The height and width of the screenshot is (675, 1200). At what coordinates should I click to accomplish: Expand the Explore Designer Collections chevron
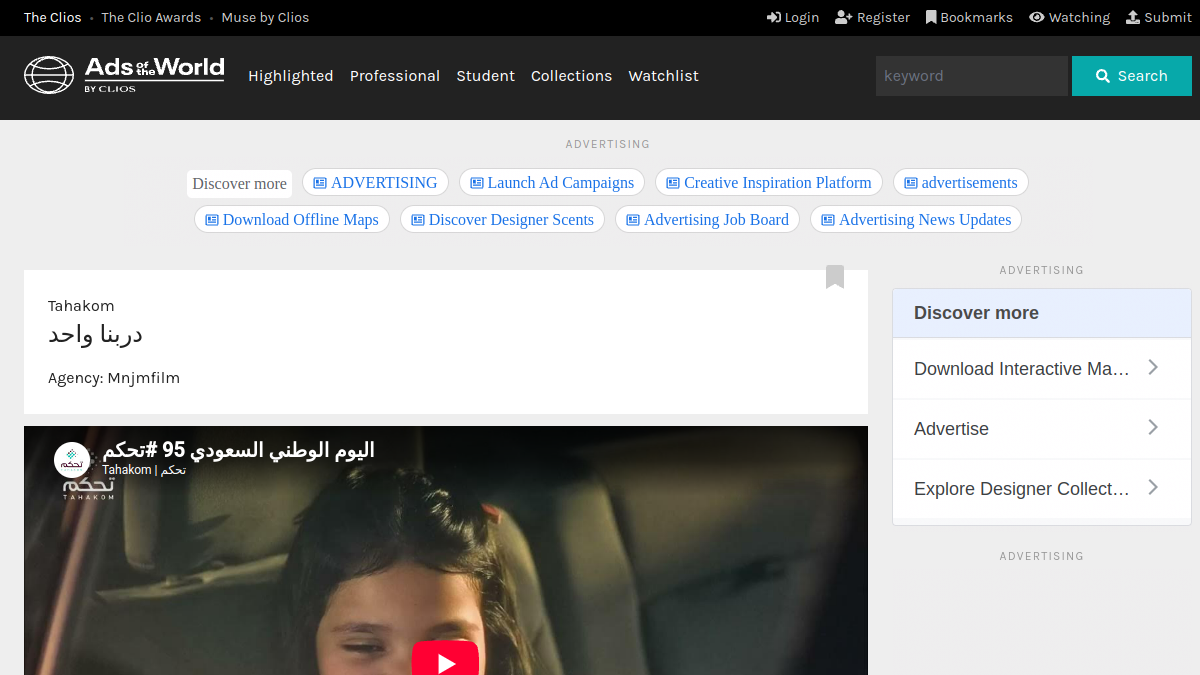[1153, 487]
